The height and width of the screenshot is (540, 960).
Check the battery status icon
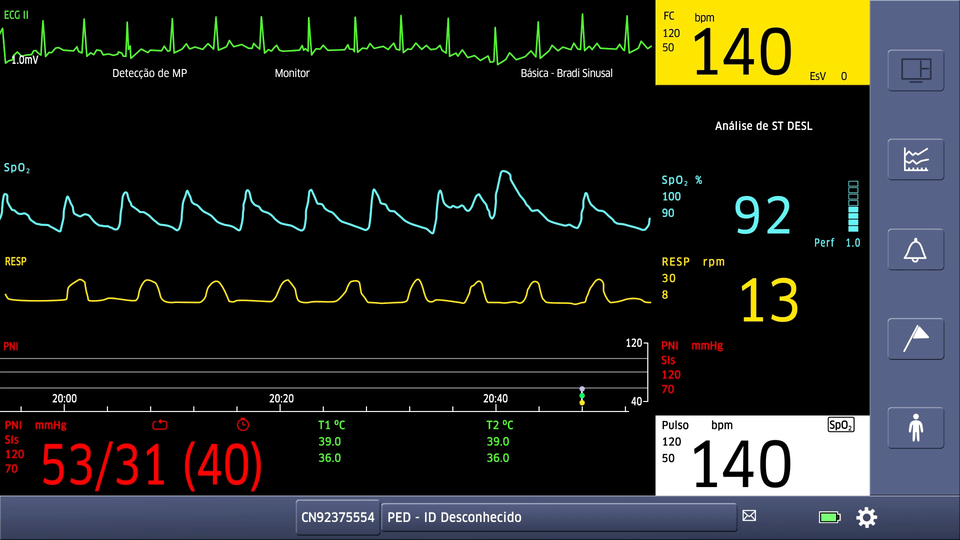(830, 517)
